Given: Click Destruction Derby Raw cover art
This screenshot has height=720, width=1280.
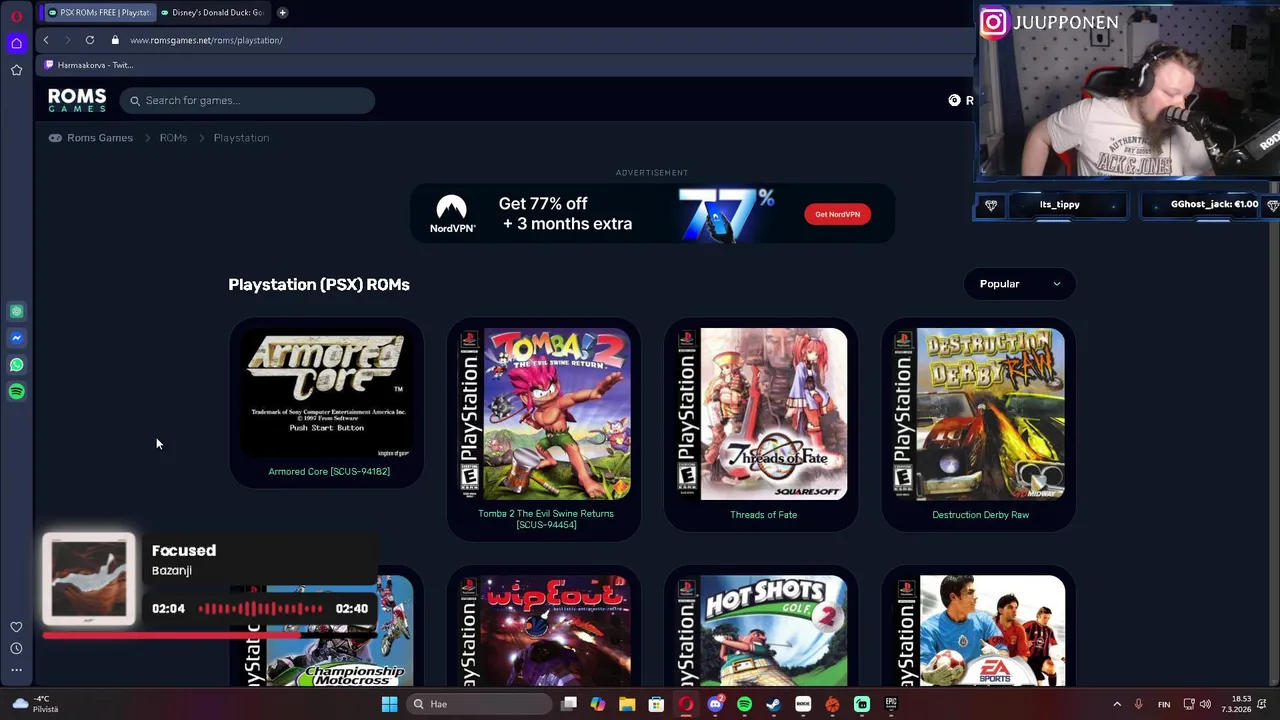Looking at the screenshot, I should click(980, 414).
